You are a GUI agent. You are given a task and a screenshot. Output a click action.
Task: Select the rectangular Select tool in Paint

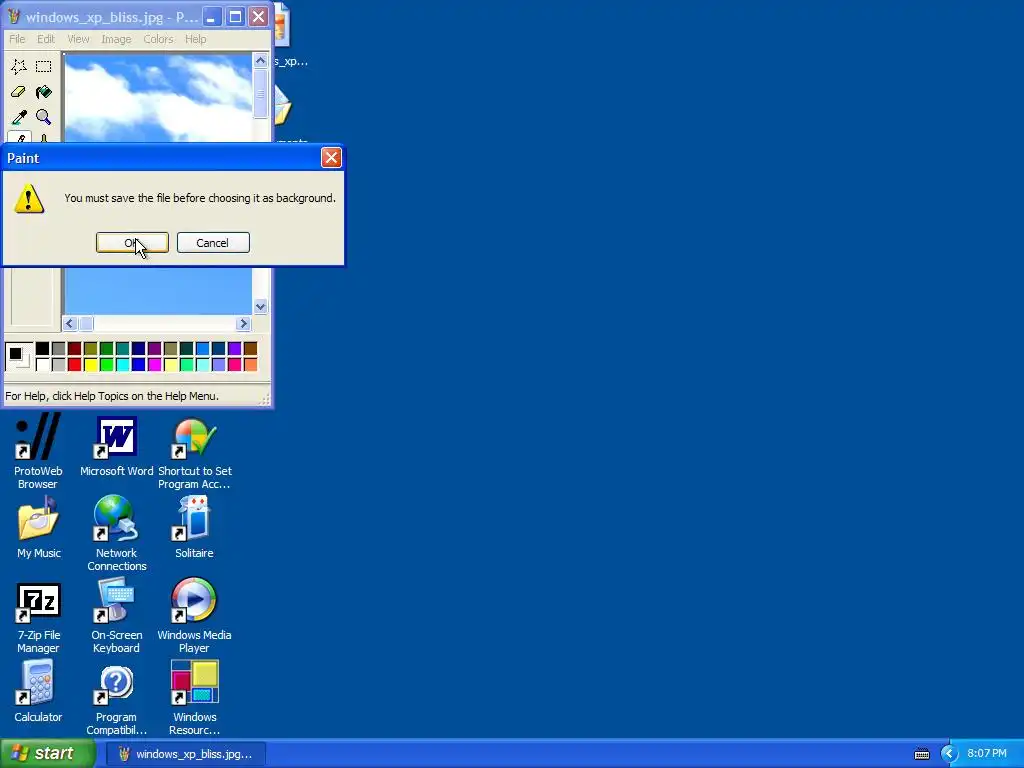[x=44, y=66]
